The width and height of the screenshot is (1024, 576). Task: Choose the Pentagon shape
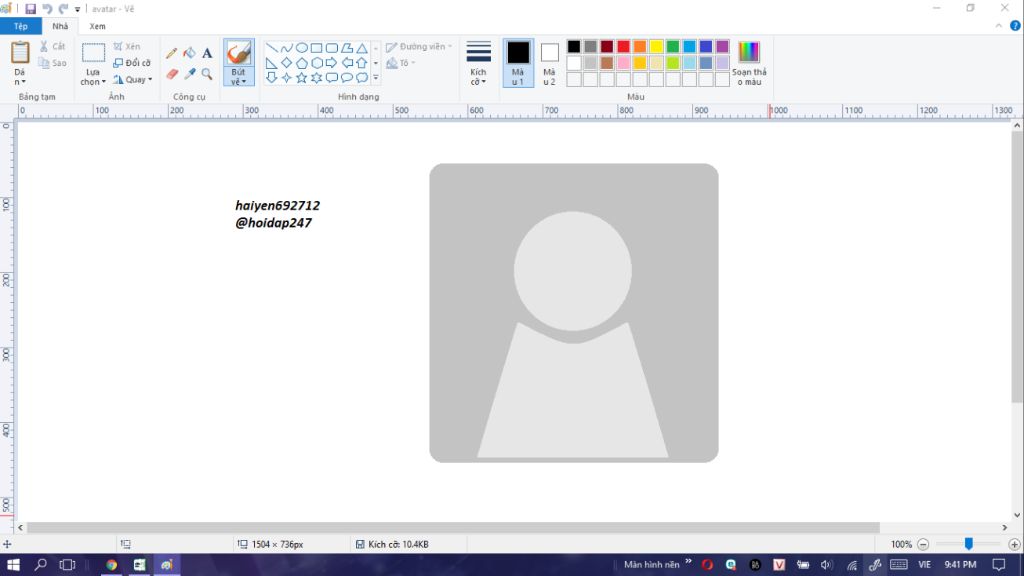click(x=302, y=63)
